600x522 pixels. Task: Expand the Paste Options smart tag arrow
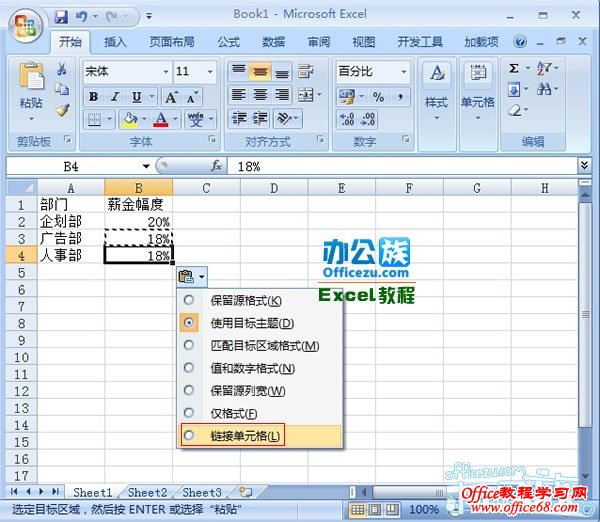click(x=202, y=277)
